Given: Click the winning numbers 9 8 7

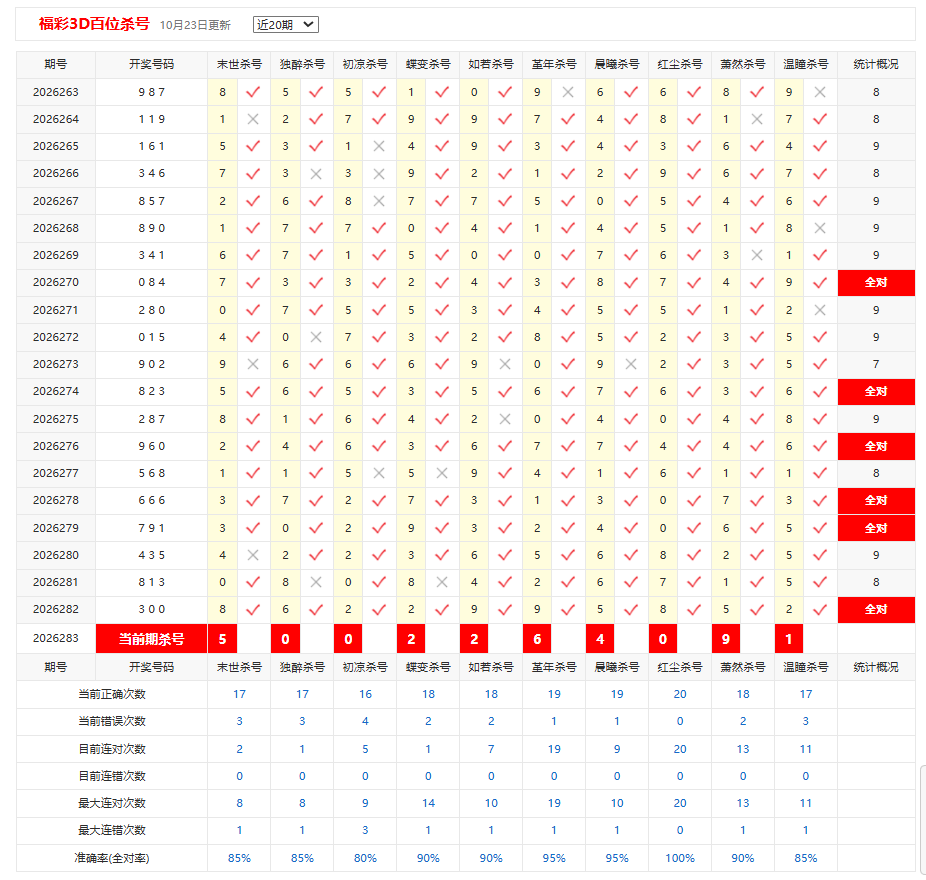Looking at the screenshot, I should (x=152, y=92).
